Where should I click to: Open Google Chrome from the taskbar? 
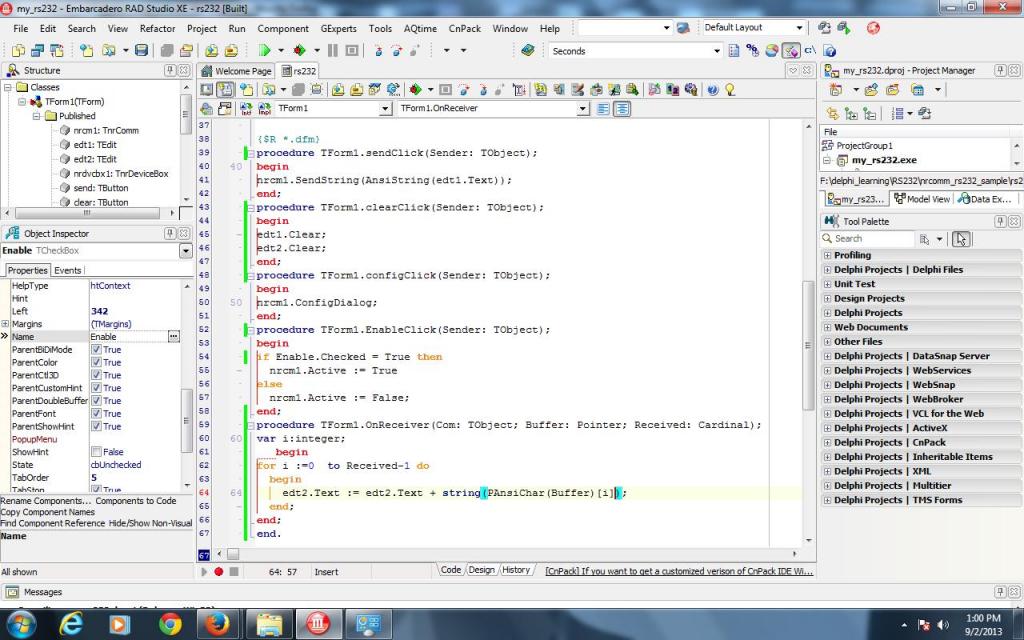171,624
